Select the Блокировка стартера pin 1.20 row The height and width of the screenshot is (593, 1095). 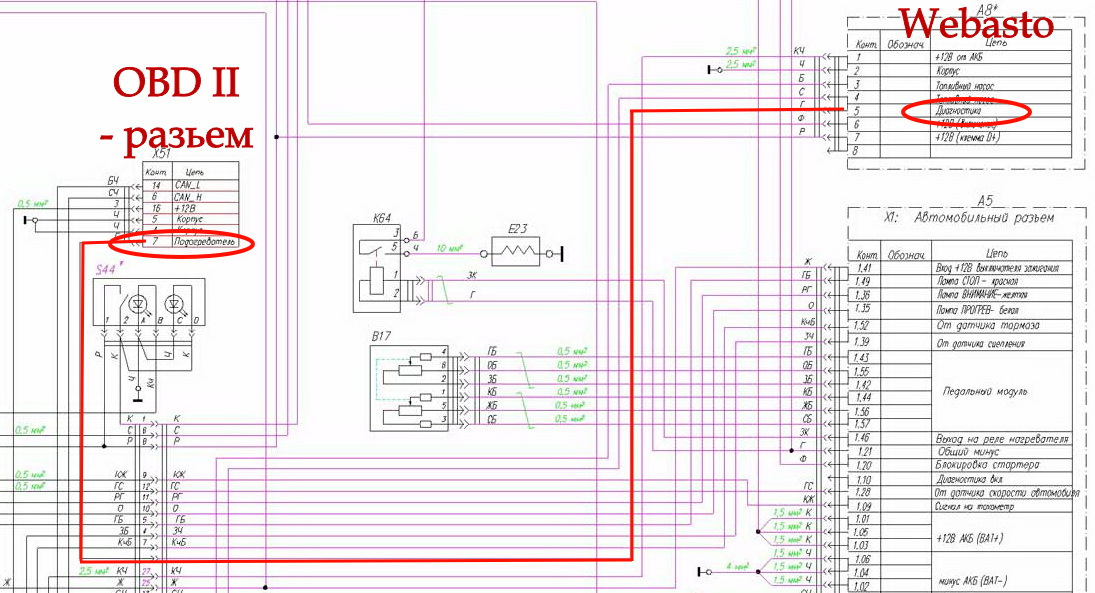[x=960, y=464]
